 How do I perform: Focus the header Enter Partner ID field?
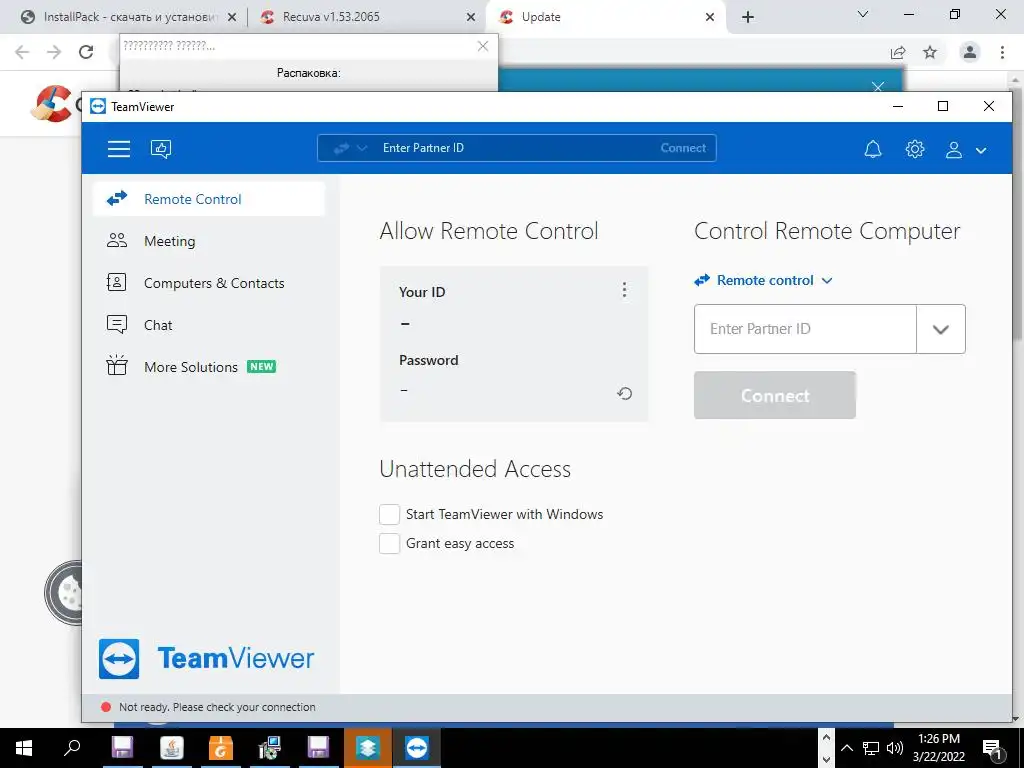click(x=516, y=148)
